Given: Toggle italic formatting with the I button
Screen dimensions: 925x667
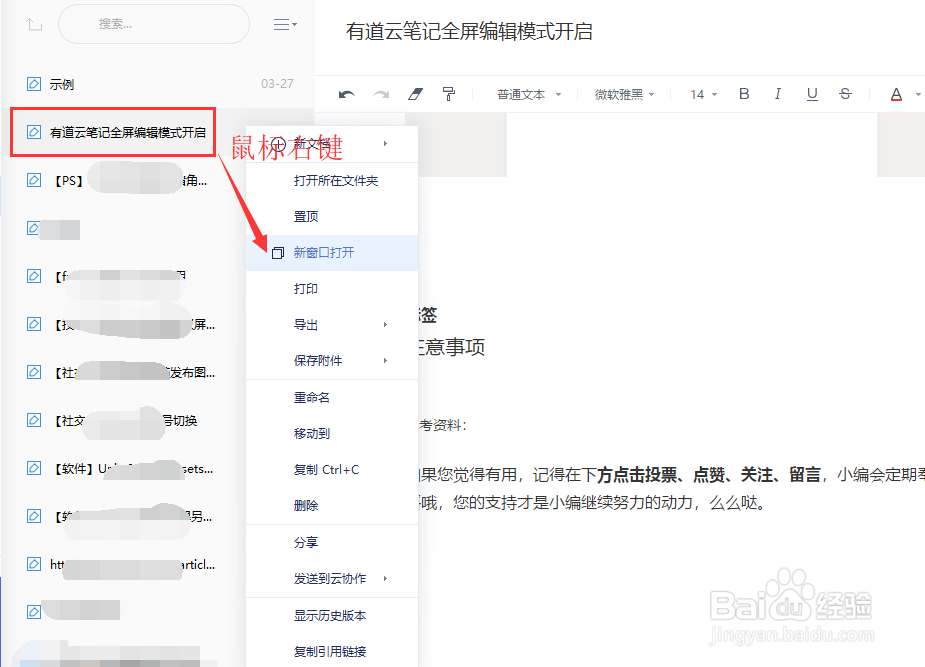Looking at the screenshot, I should click(778, 93).
